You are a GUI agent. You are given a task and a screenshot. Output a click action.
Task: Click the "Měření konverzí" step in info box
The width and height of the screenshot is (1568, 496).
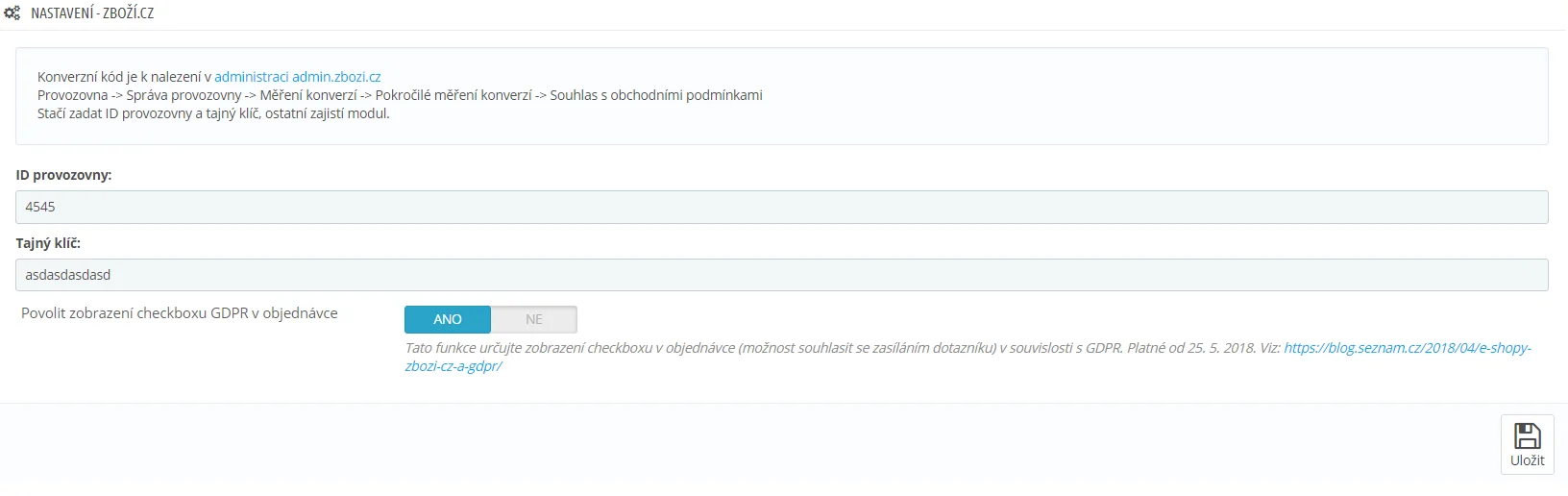click(308, 95)
